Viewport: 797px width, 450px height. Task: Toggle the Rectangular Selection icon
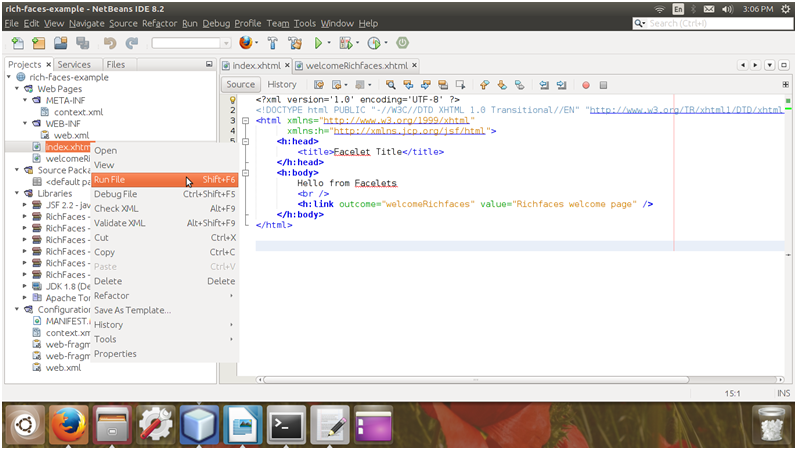tap(460, 85)
